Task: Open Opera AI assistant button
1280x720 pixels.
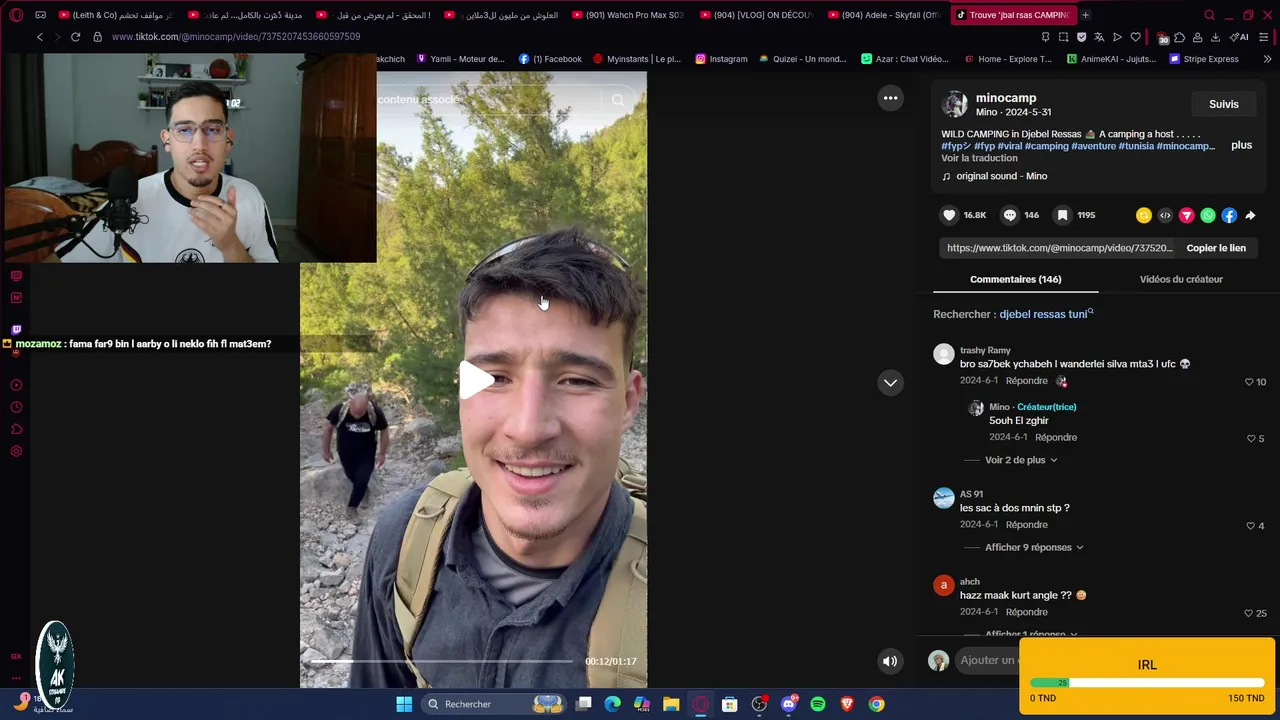Action: coord(1239,37)
